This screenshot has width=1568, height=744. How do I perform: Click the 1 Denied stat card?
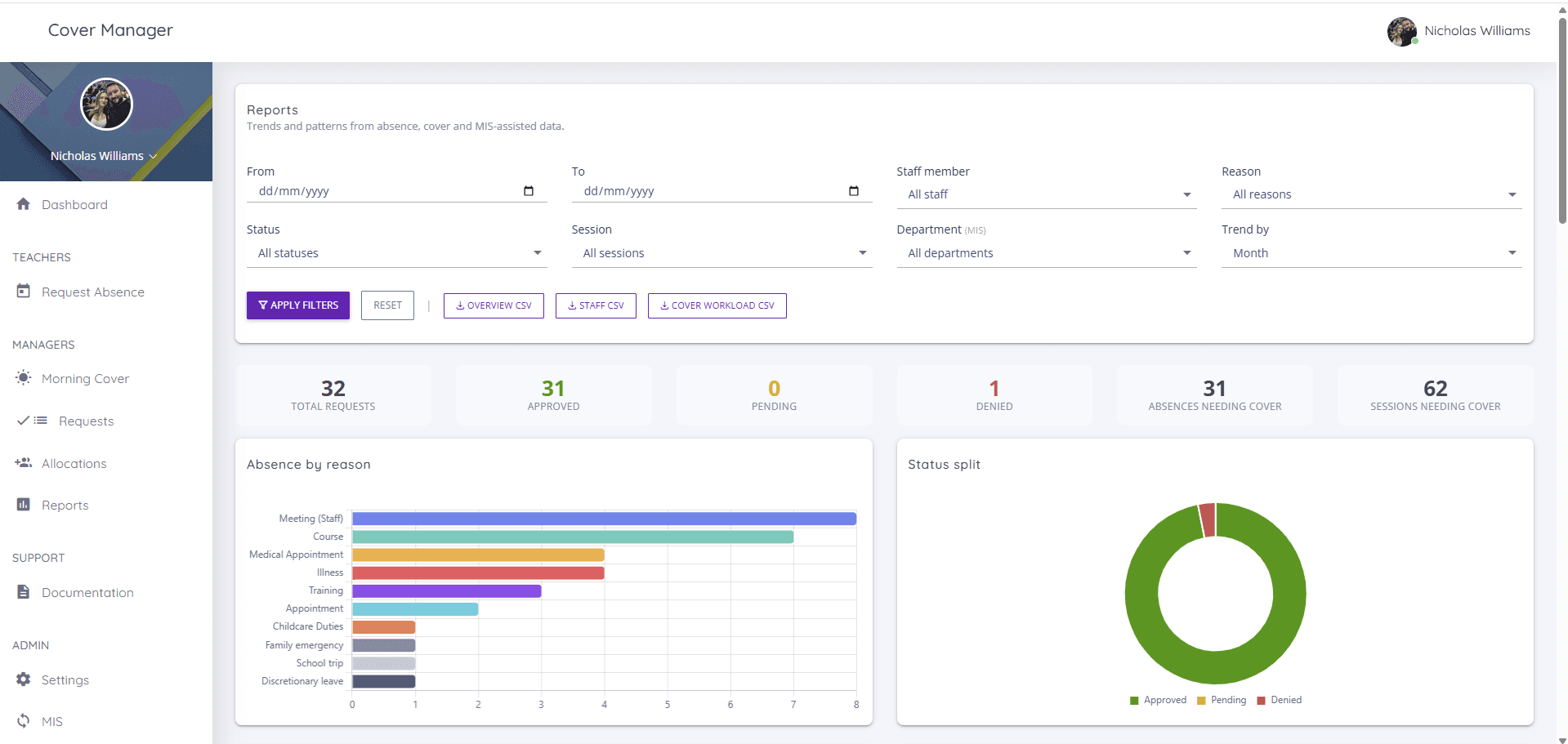click(x=994, y=395)
